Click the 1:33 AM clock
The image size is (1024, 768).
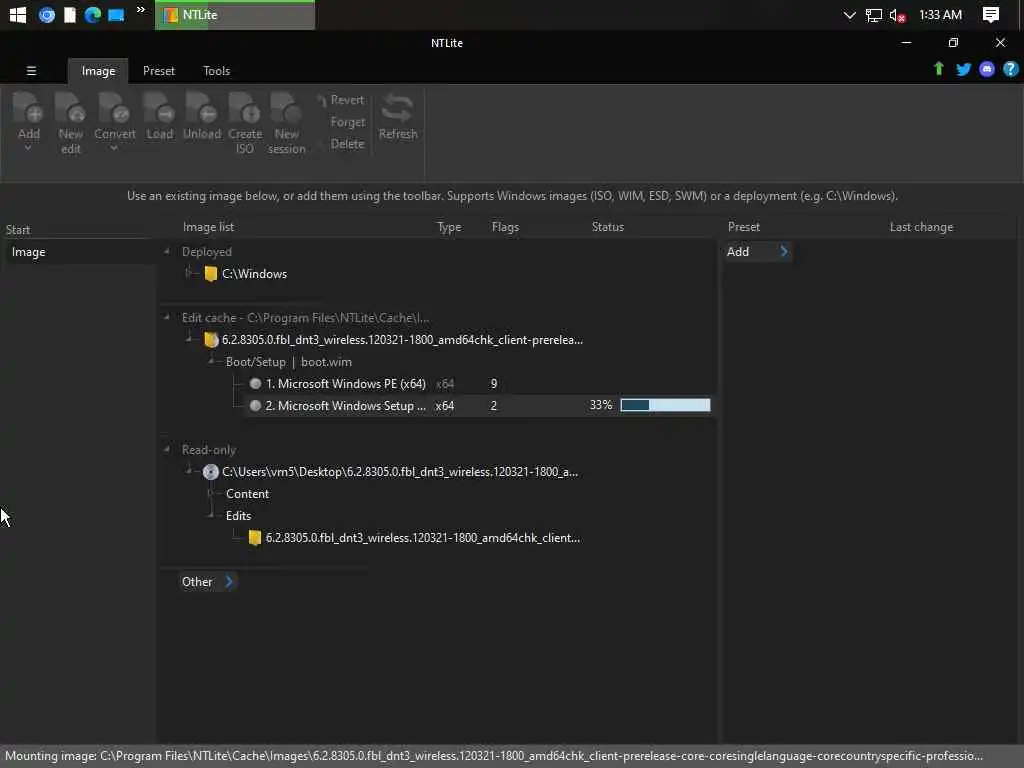pyautogui.click(x=940, y=14)
